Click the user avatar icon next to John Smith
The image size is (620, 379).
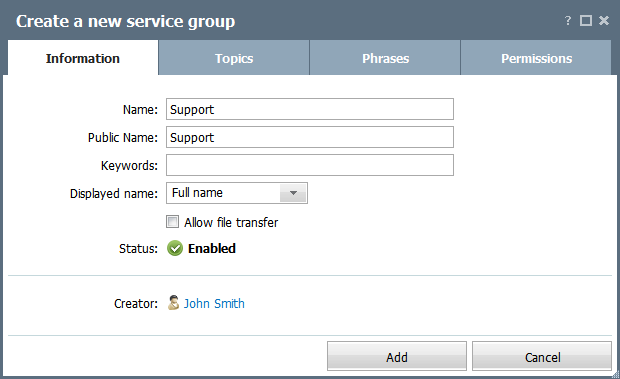click(x=173, y=303)
